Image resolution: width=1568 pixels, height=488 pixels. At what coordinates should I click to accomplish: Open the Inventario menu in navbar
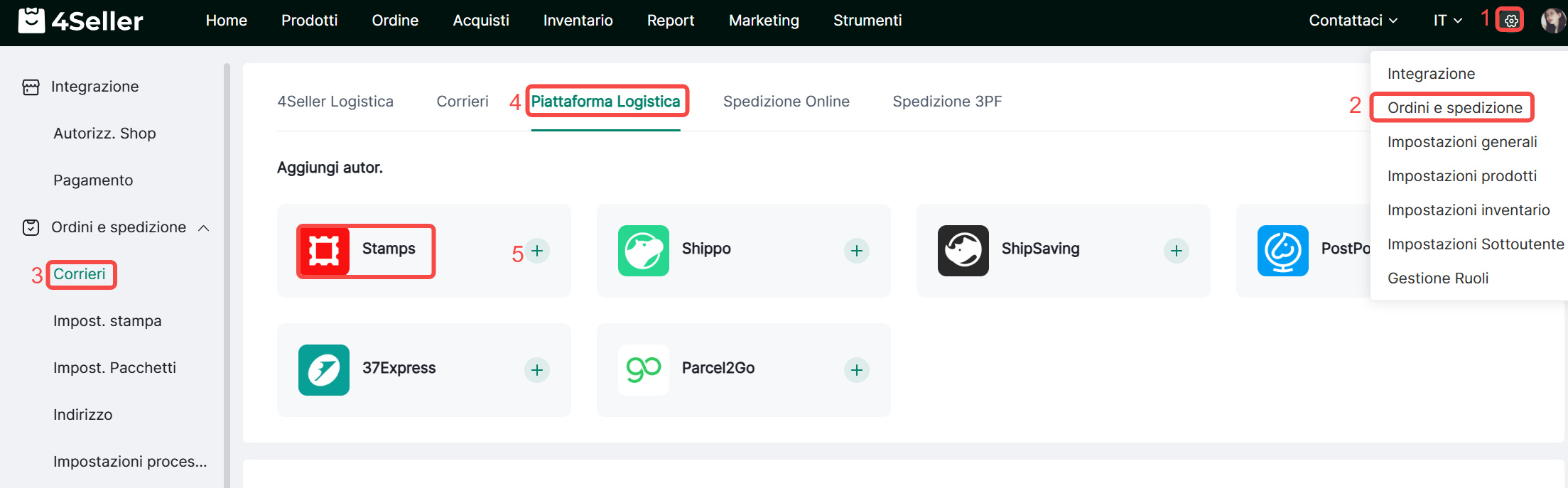pyautogui.click(x=578, y=21)
